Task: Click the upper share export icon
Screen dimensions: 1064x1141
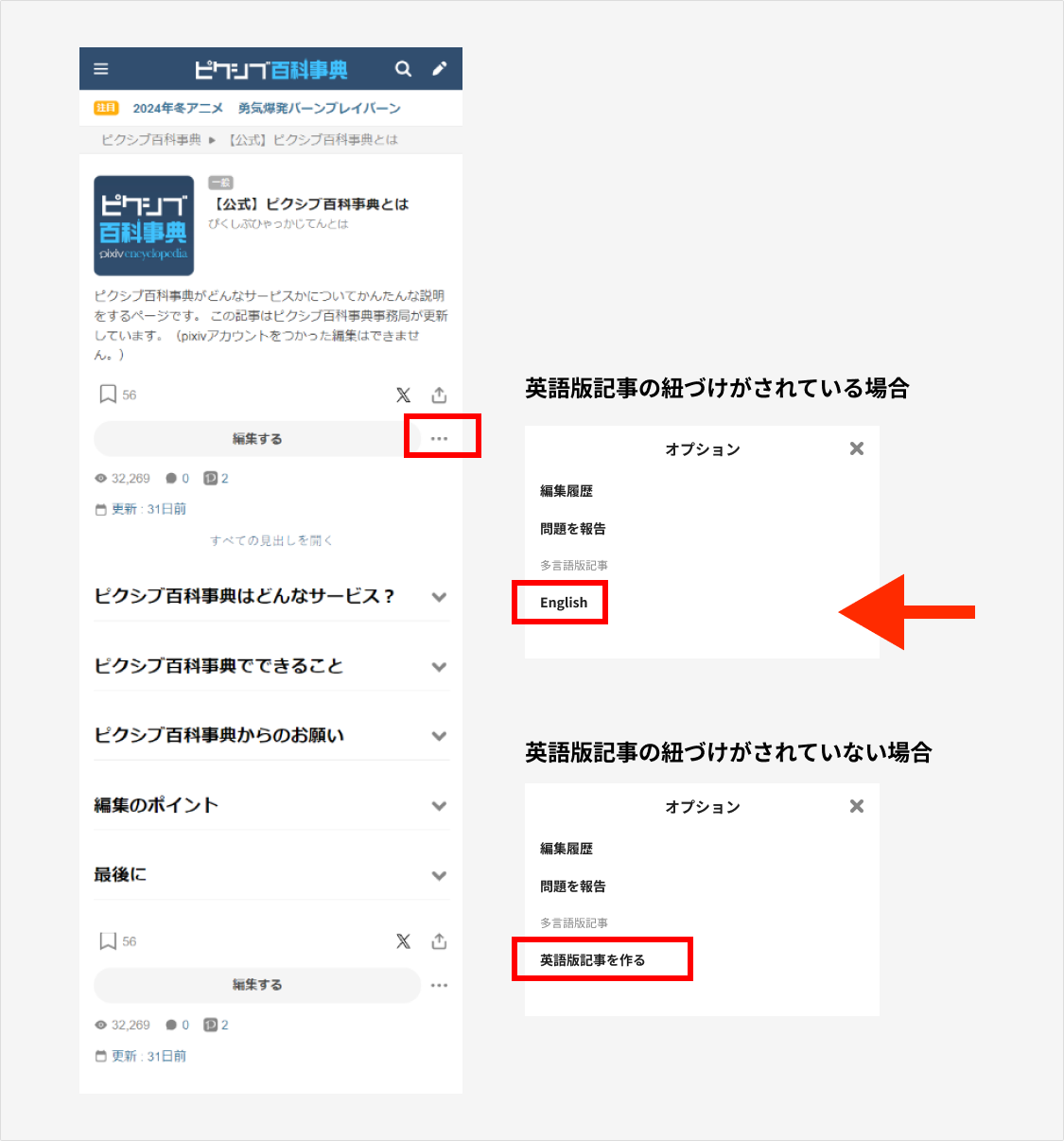Action: coord(439,395)
